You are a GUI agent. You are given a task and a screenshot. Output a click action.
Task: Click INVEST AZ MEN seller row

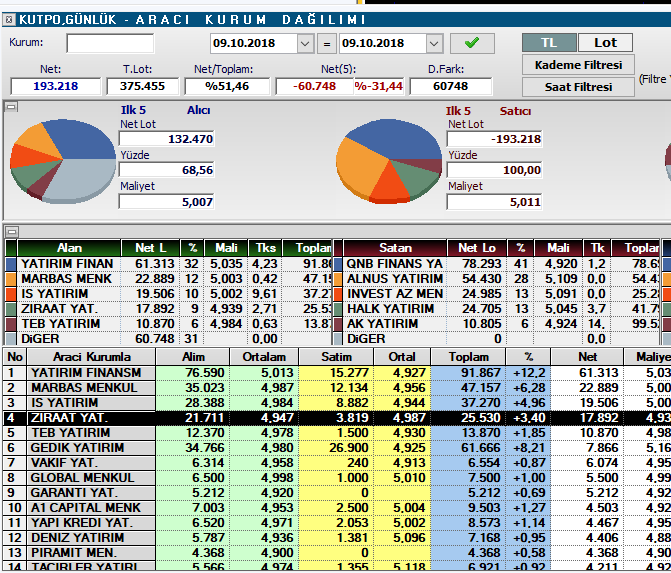click(496, 294)
